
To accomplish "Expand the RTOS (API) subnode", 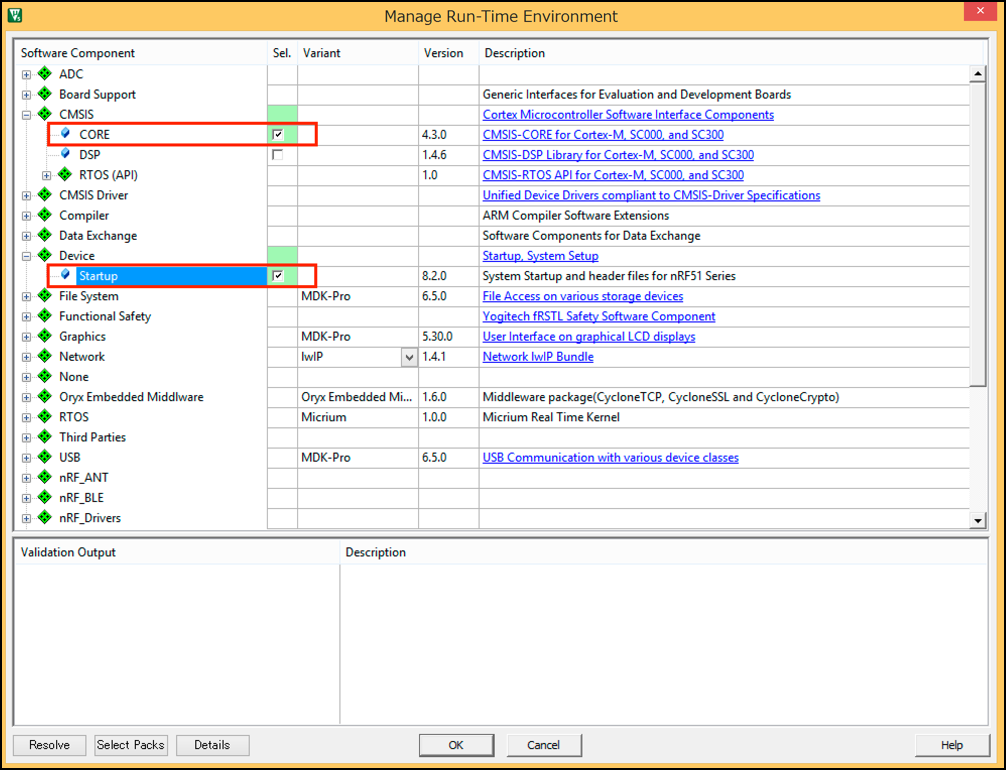I will pyautogui.click(x=46, y=175).
